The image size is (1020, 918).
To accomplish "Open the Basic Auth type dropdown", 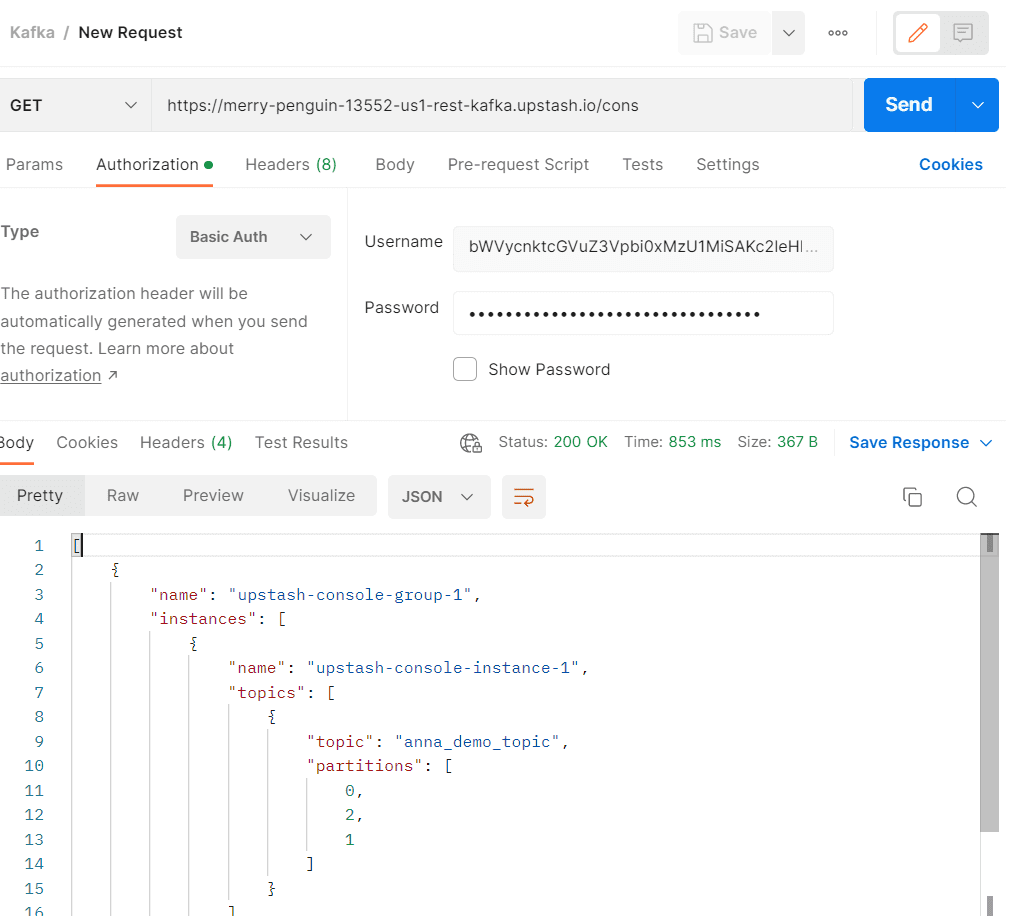I will pos(253,237).
